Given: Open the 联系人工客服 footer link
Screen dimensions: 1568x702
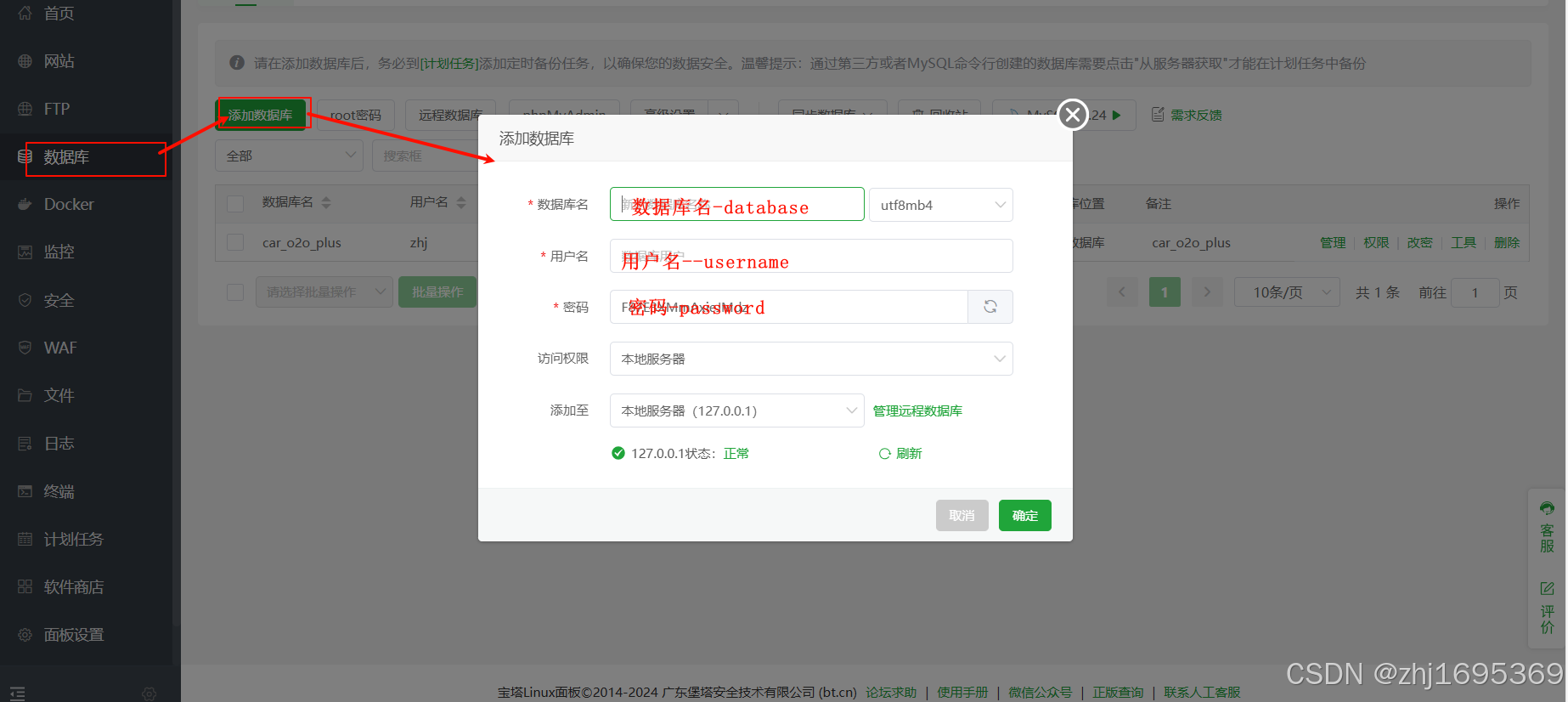Looking at the screenshot, I should [1202, 693].
